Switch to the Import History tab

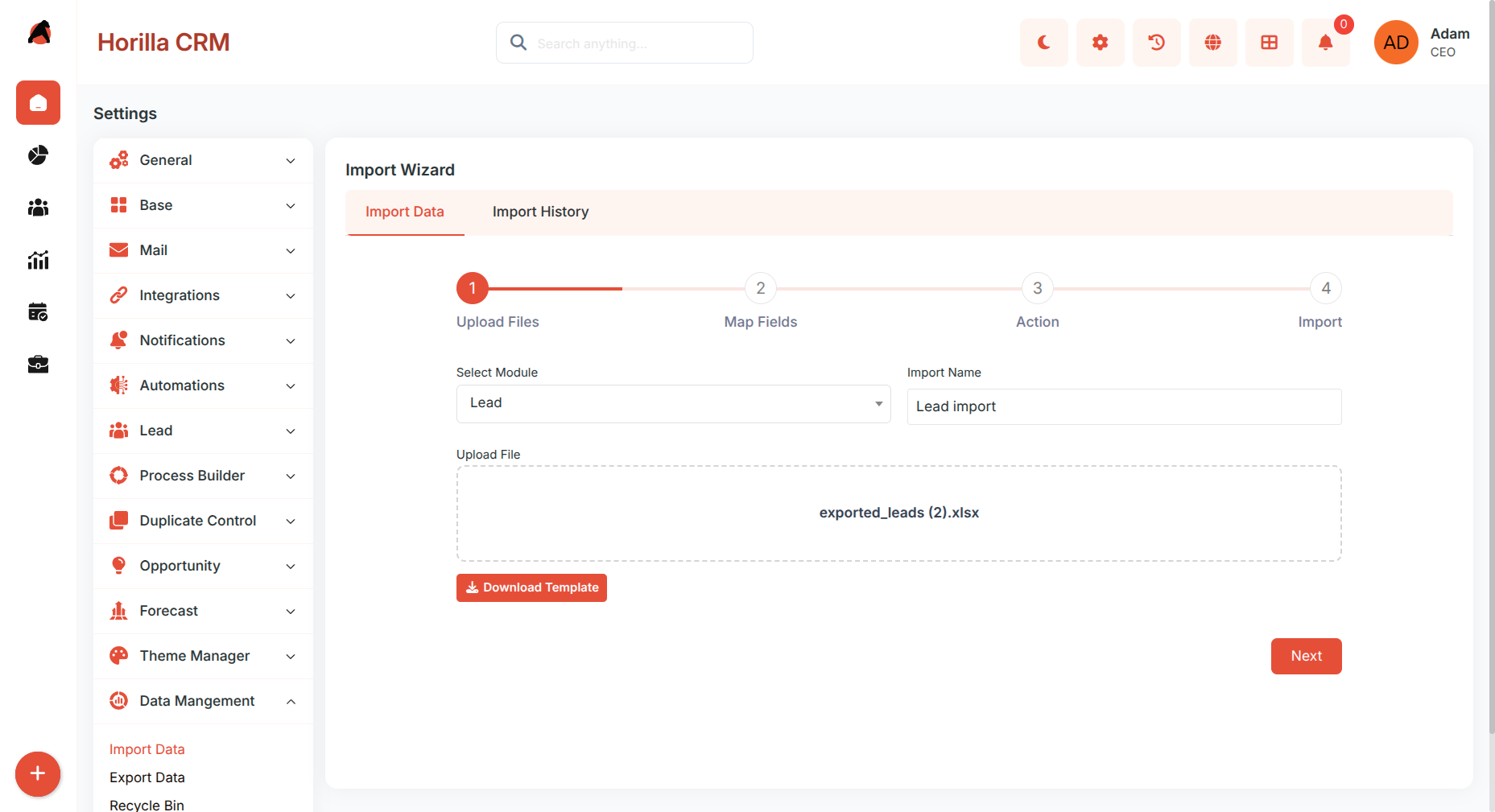[540, 212]
